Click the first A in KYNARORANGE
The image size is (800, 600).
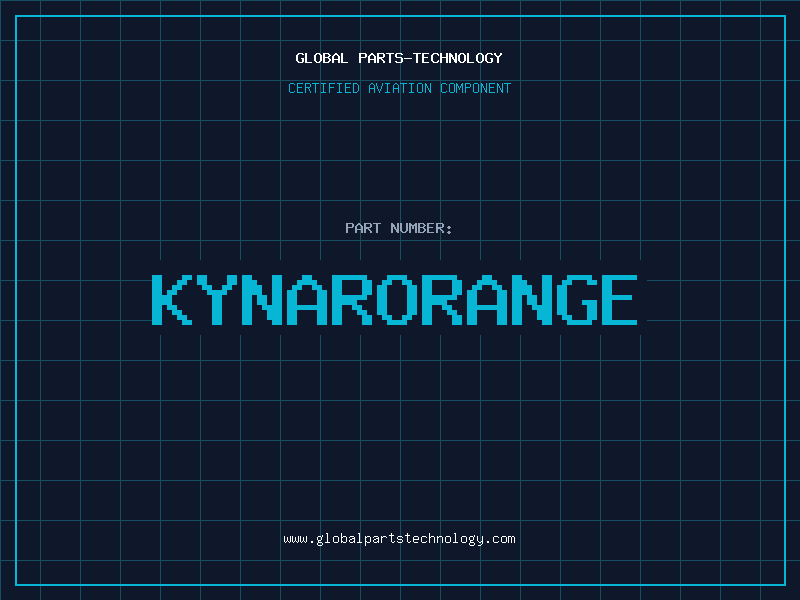pyautogui.click(x=305, y=299)
